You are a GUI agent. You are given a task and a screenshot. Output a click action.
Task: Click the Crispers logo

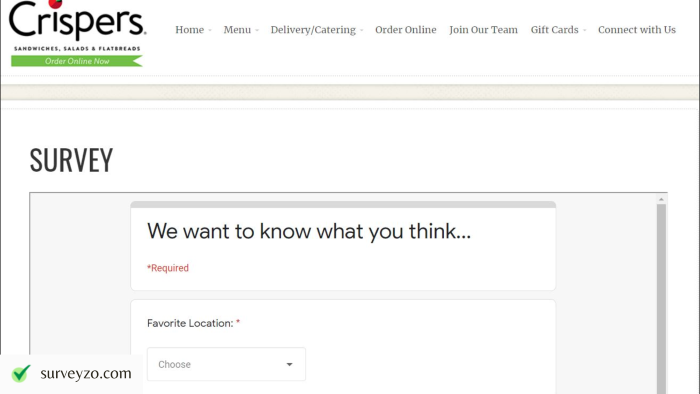tap(77, 20)
